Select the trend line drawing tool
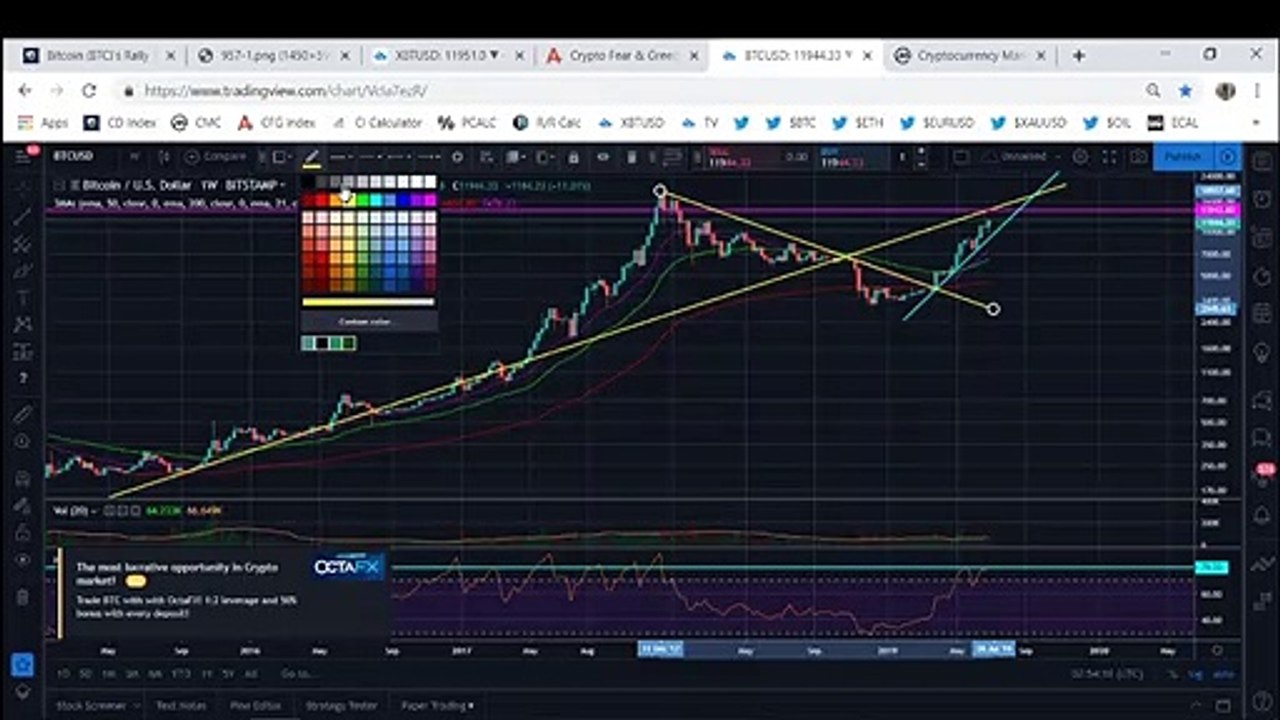The width and height of the screenshot is (1280, 720). [x=23, y=217]
